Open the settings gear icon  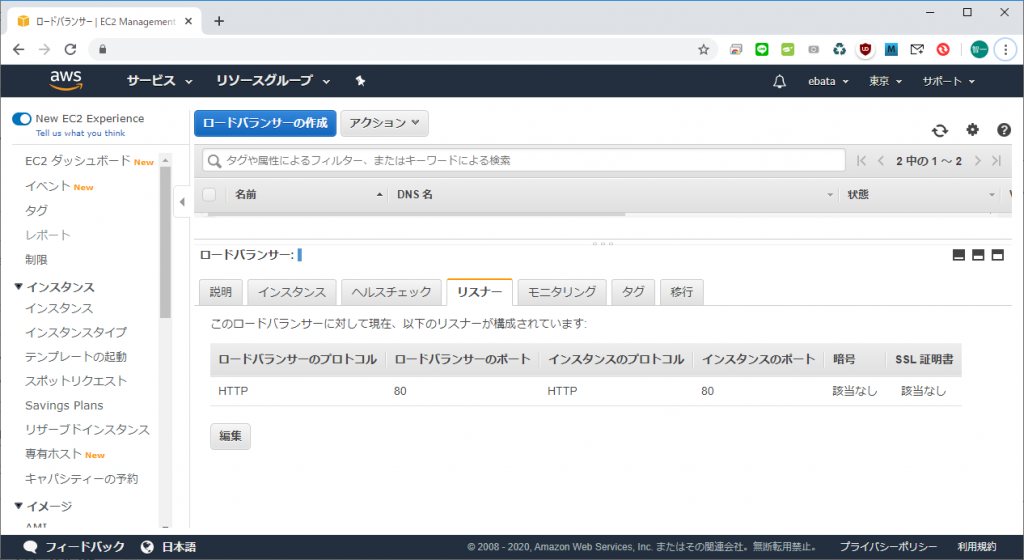pyautogui.click(x=972, y=130)
